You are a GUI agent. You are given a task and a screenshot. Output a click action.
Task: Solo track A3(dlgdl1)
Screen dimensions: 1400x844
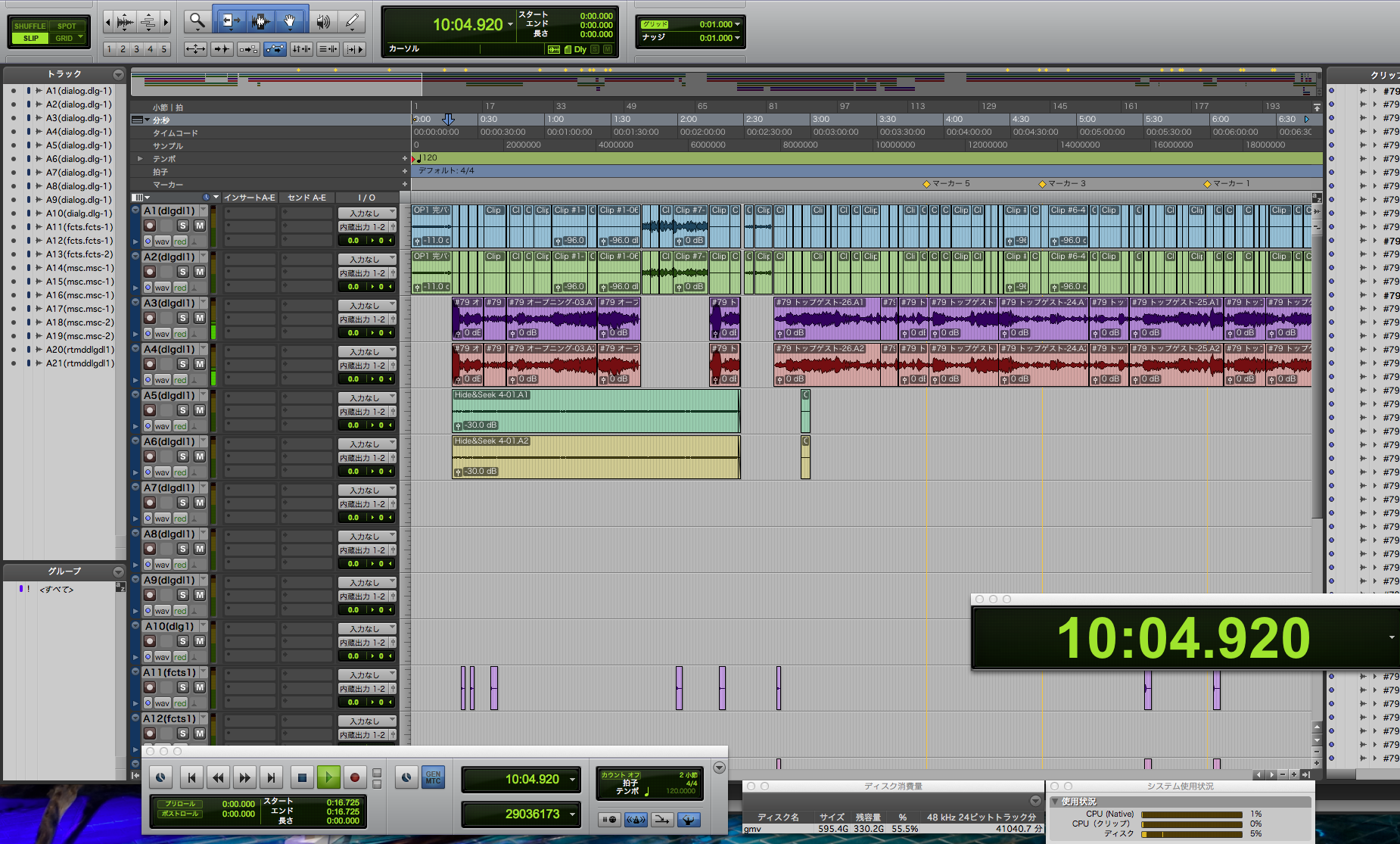point(182,318)
